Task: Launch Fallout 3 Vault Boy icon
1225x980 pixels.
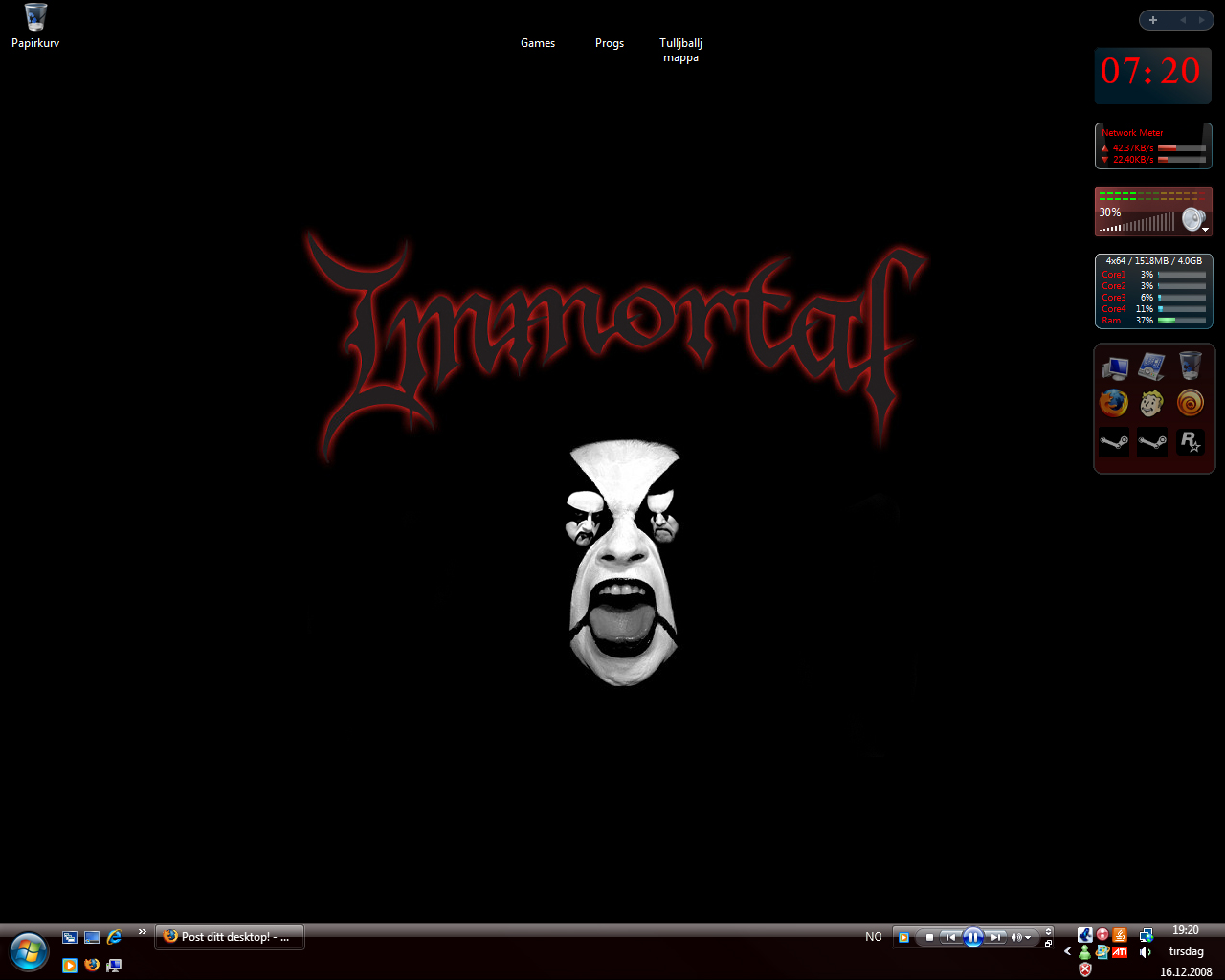Action: pyautogui.click(x=1151, y=403)
